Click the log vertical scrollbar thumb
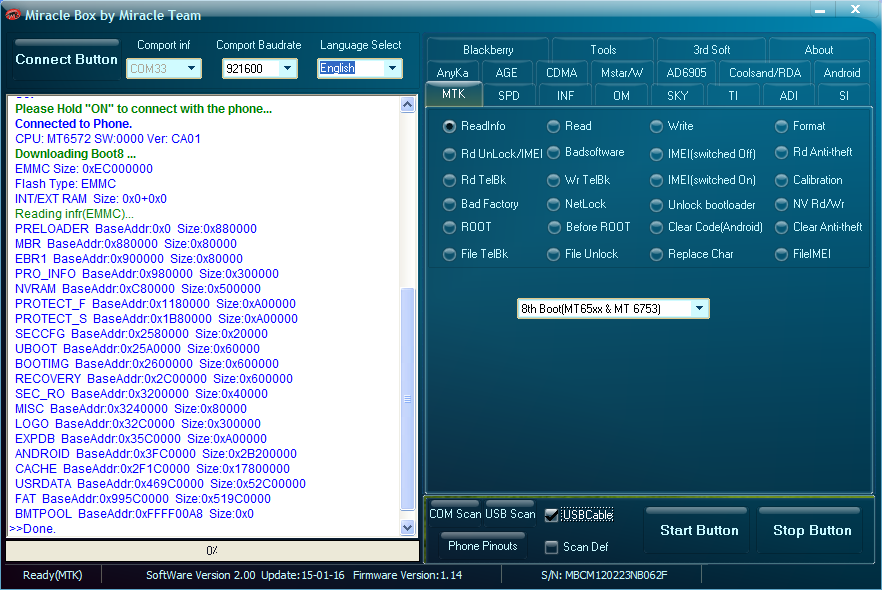Viewport: 882px width, 590px height. pyautogui.click(x=408, y=399)
